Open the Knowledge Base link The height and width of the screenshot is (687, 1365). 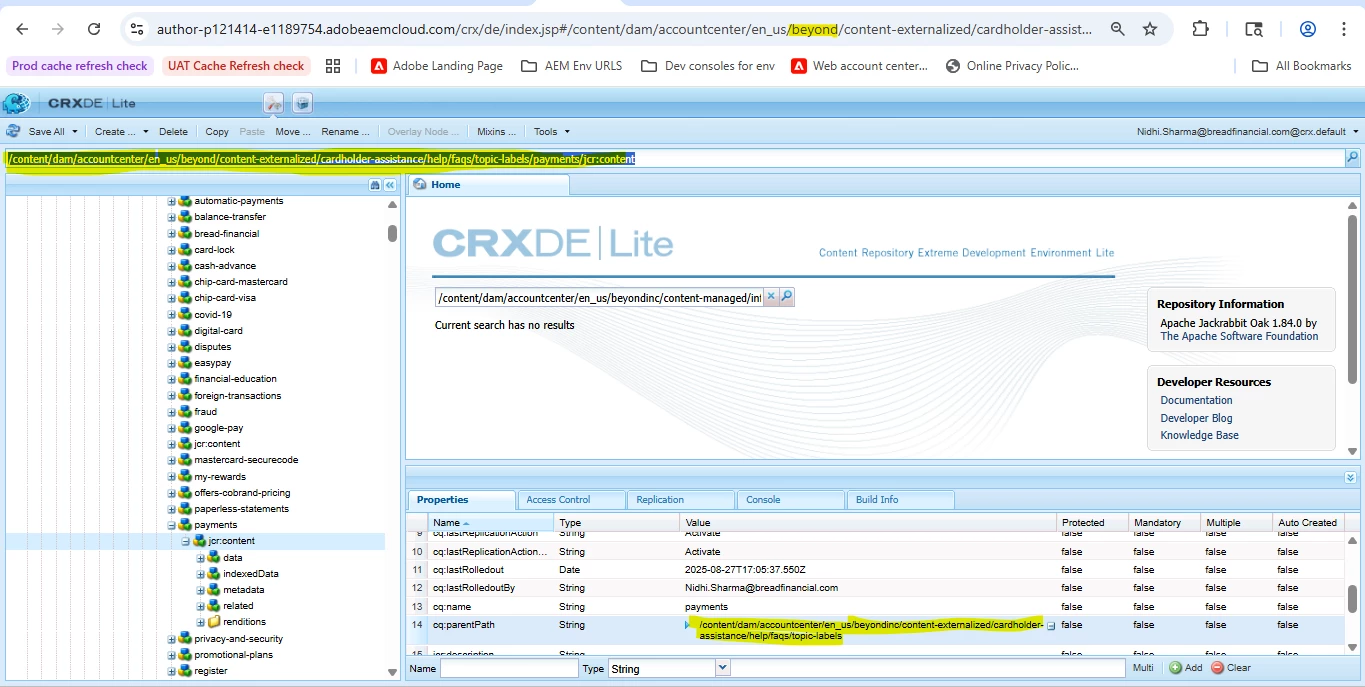1199,435
